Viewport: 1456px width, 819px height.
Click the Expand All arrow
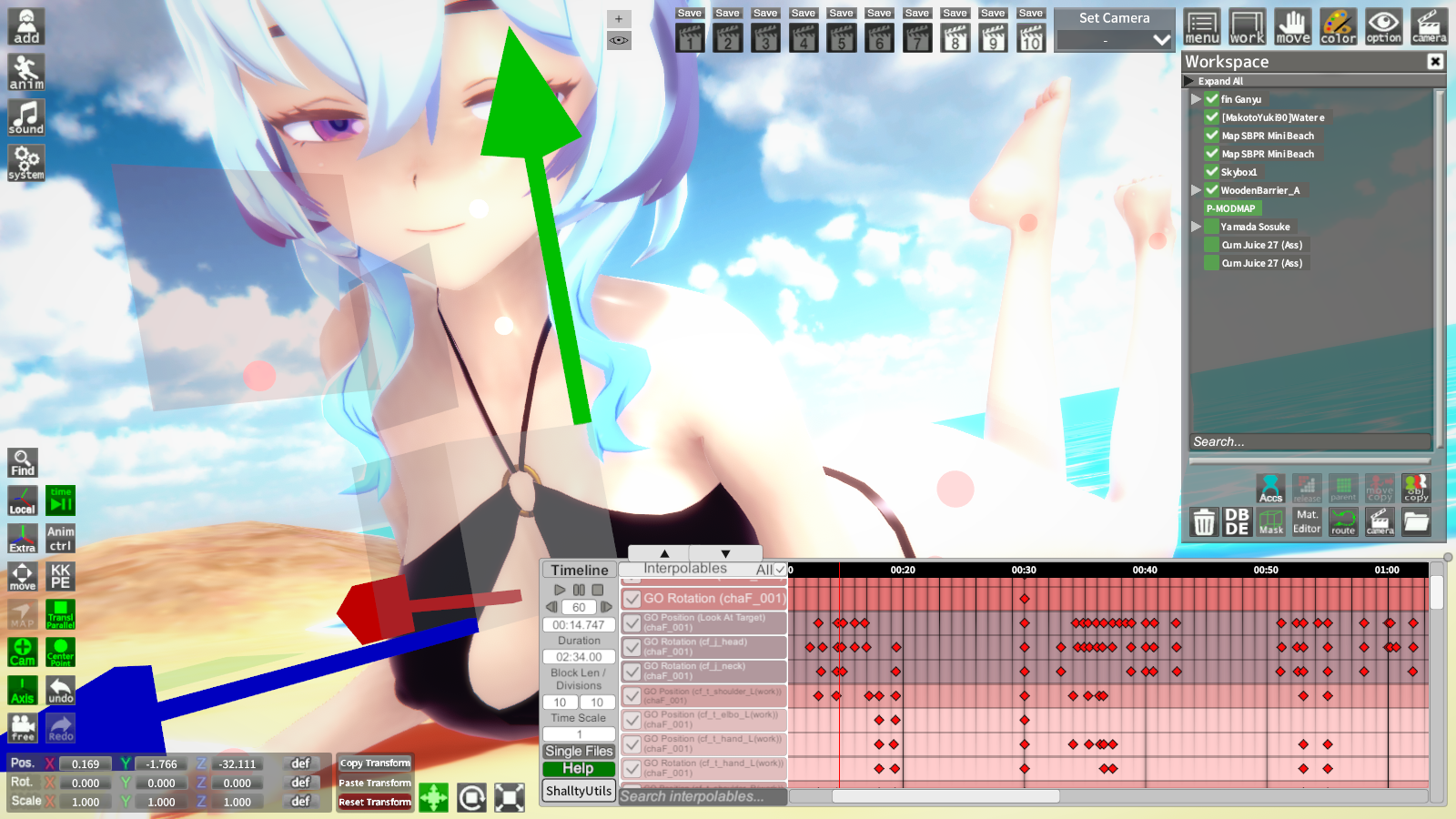[x=1189, y=81]
